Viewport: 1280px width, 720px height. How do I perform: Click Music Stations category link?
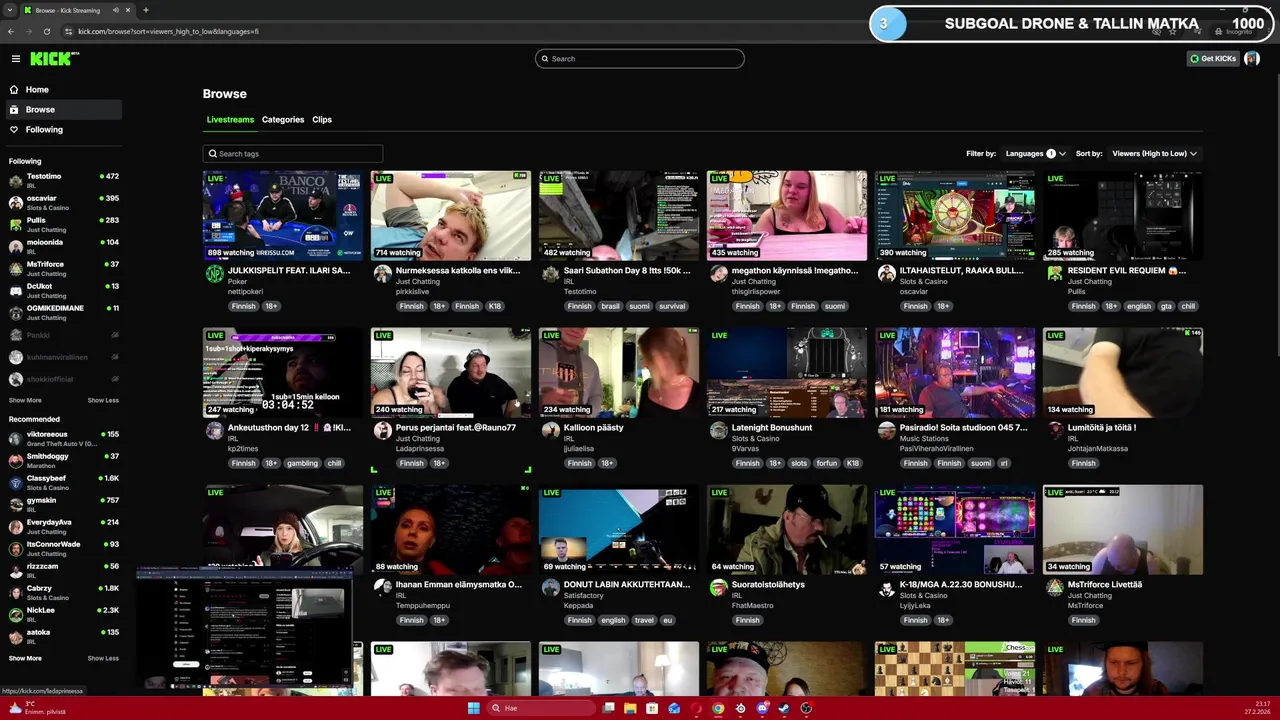click(922, 439)
